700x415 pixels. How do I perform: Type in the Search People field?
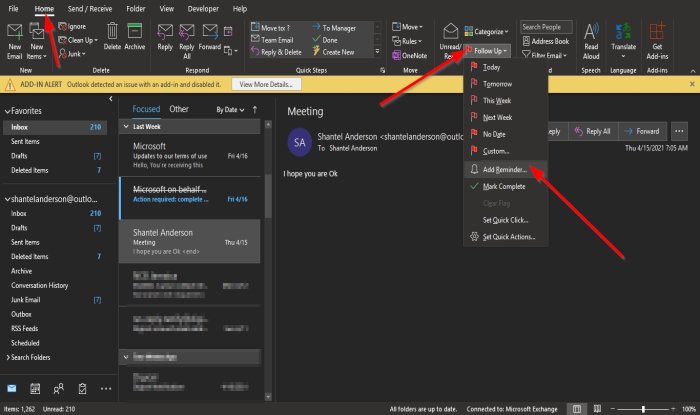[546, 27]
